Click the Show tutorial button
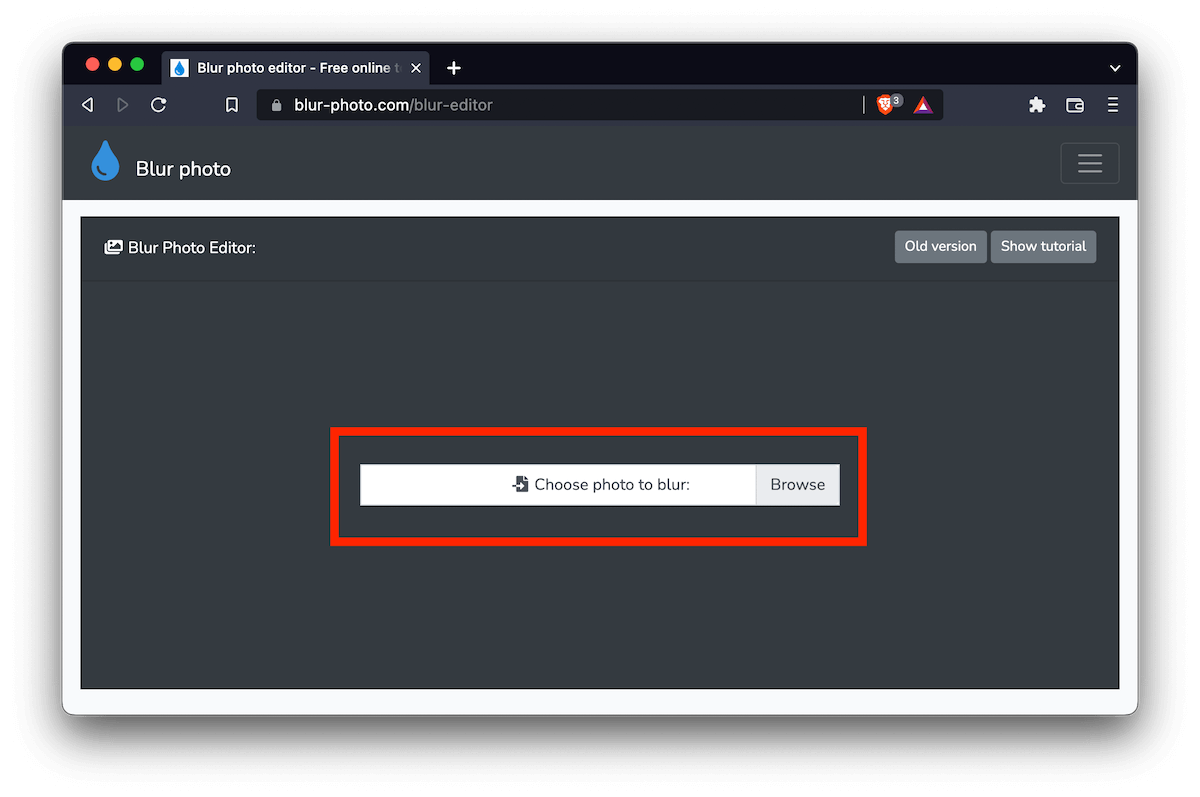This screenshot has height=797, width=1200. coord(1043,247)
